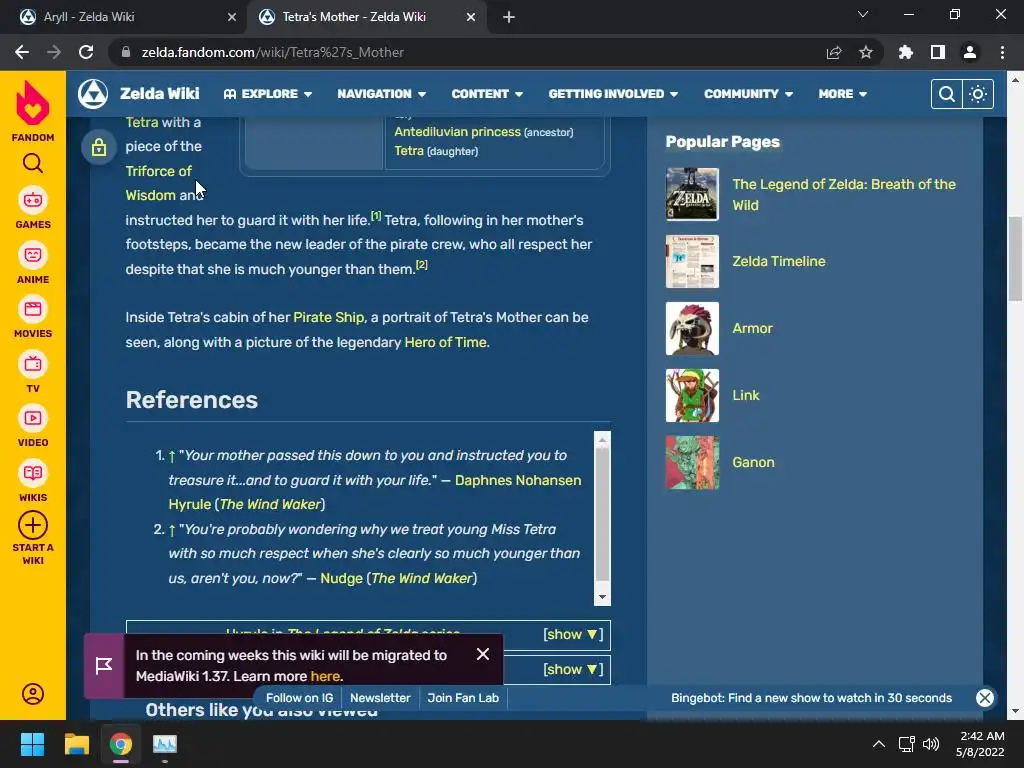Click the Start a Wiki plus icon
The image size is (1024, 768).
[x=33, y=525]
